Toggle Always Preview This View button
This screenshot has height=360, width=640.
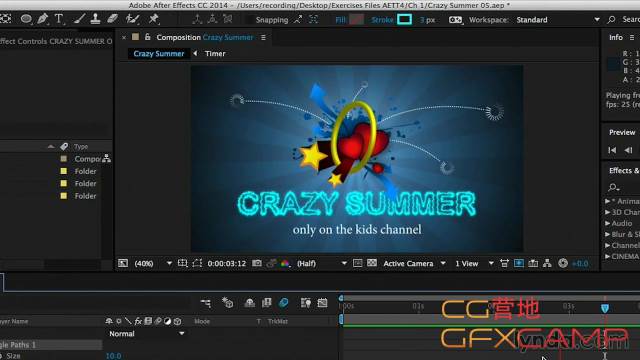[123, 263]
